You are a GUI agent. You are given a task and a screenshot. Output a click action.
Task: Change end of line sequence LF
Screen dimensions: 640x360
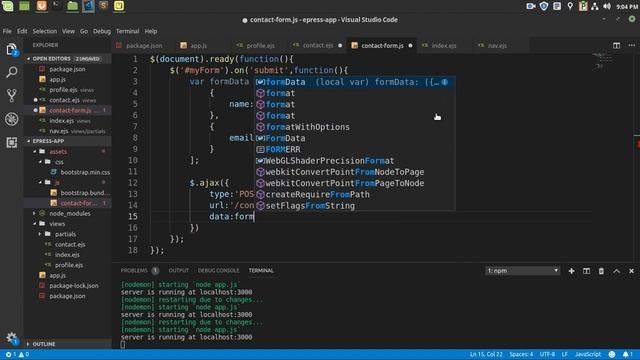click(x=564, y=354)
